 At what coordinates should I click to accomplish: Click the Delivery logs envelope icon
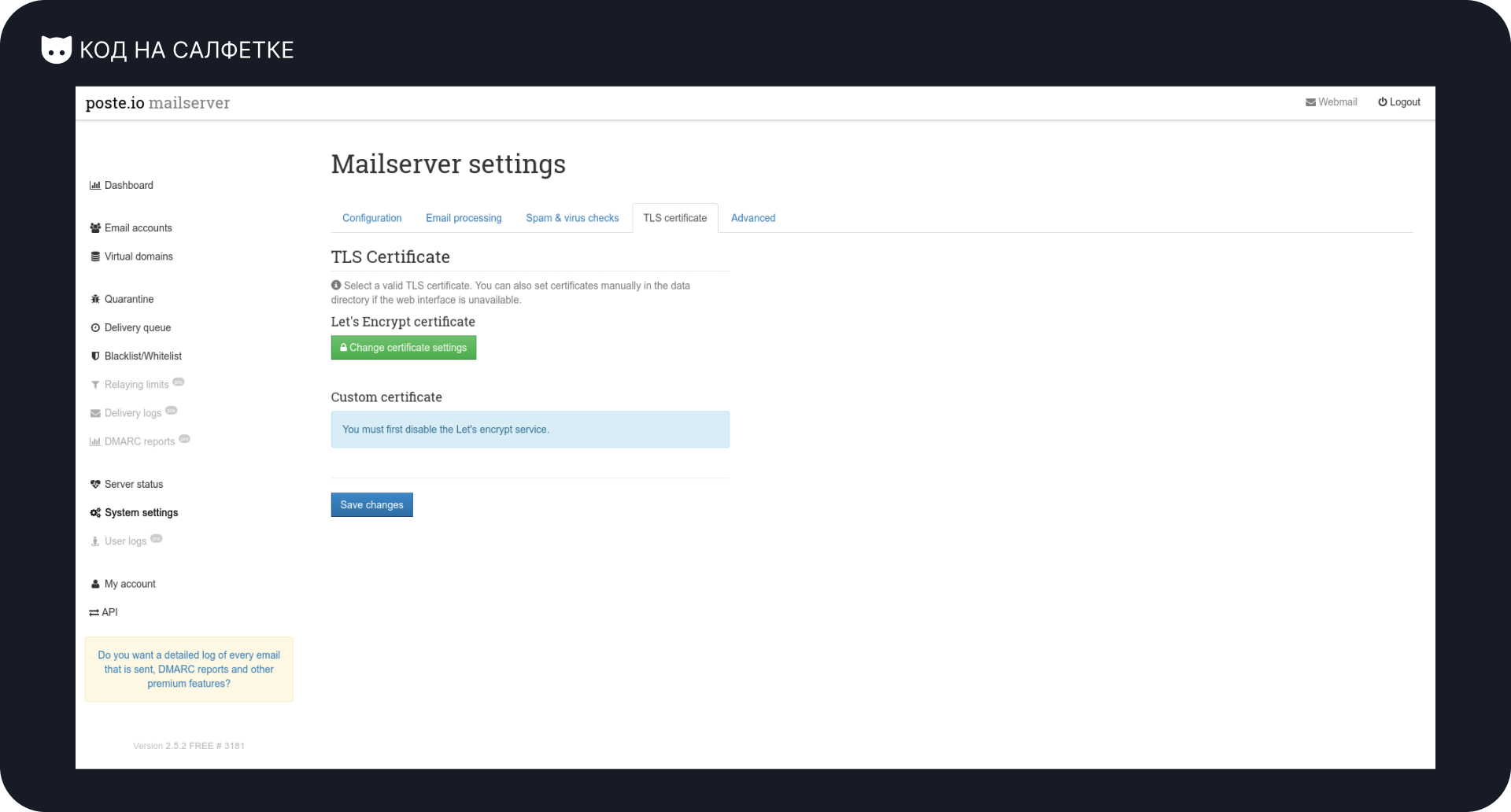pyautogui.click(x=95, y=413)
